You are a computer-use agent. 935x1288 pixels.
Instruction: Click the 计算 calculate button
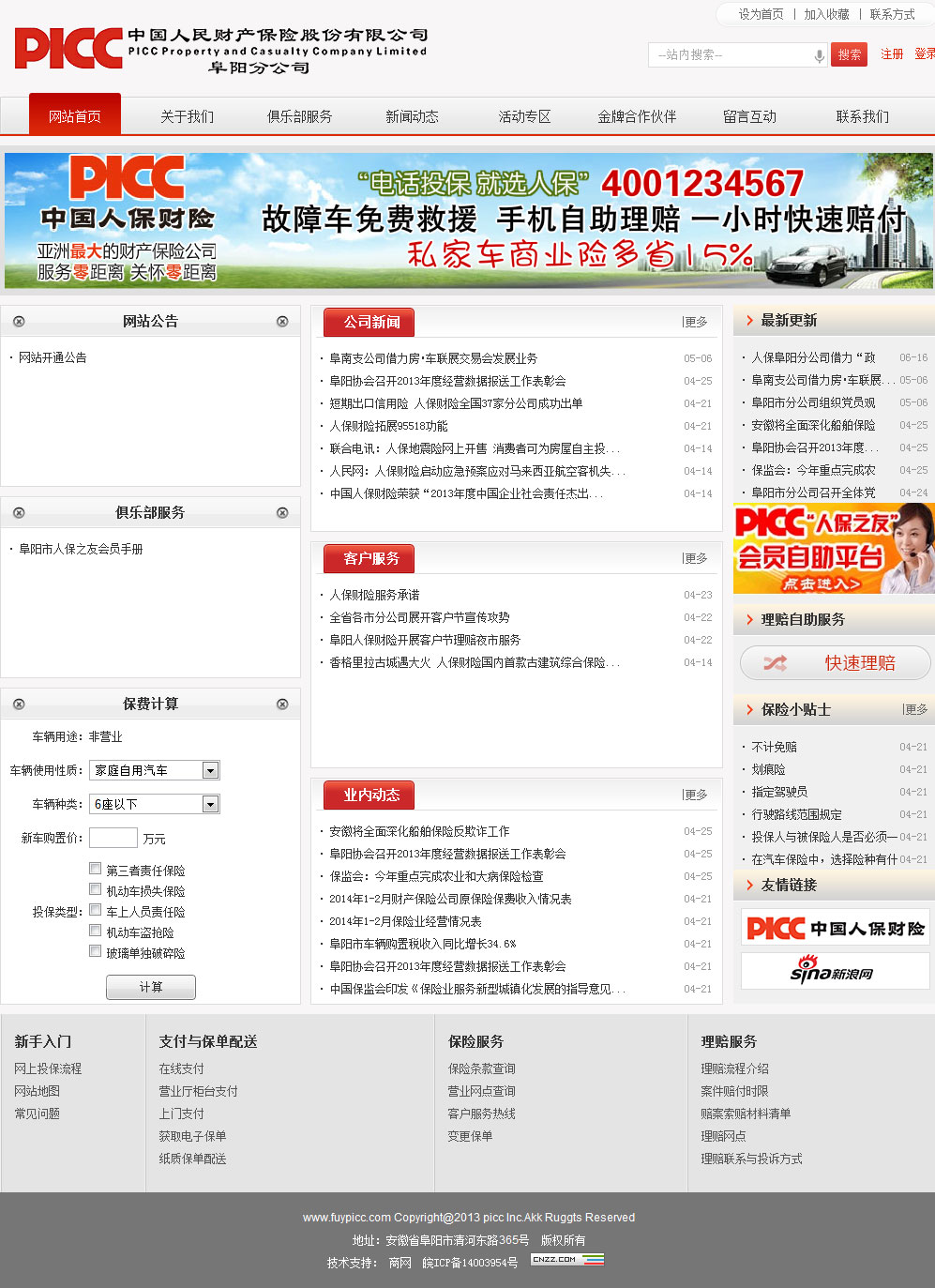click(x=151, y=987)
